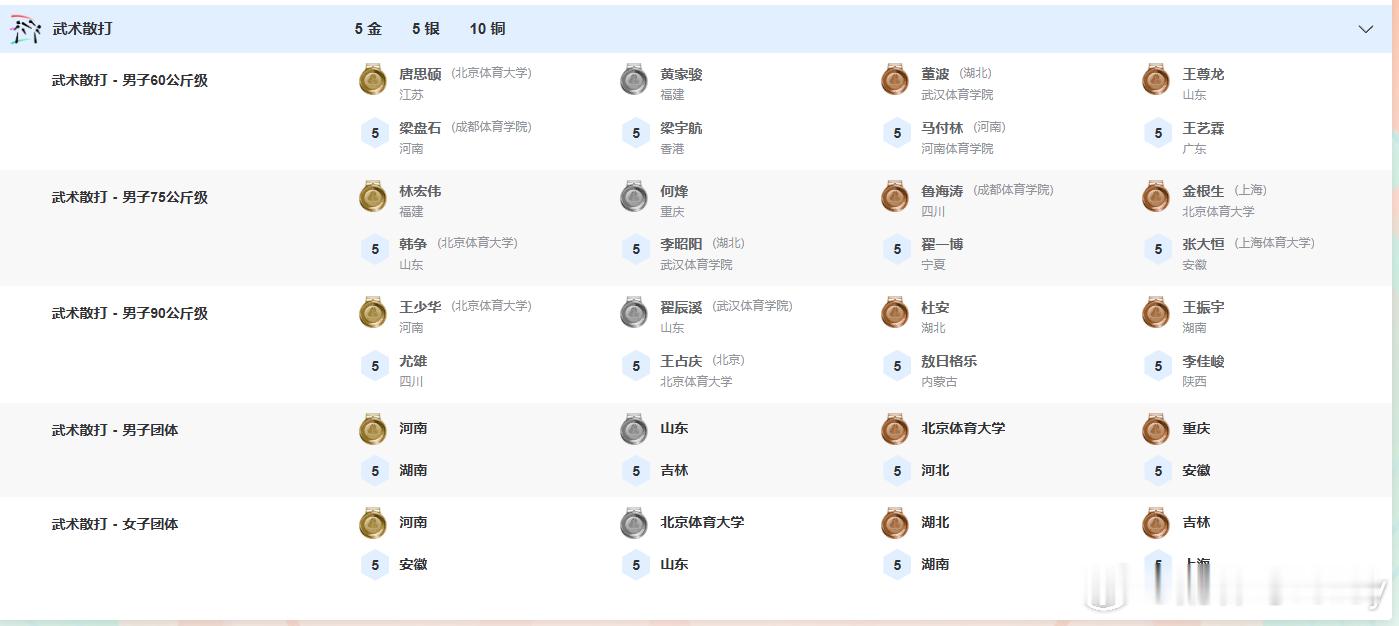Viewport: 1399px width, 626px height.
Task: Click the 10 铜 medal count in header
Action: pyautogui.click(x=485, y=29)
